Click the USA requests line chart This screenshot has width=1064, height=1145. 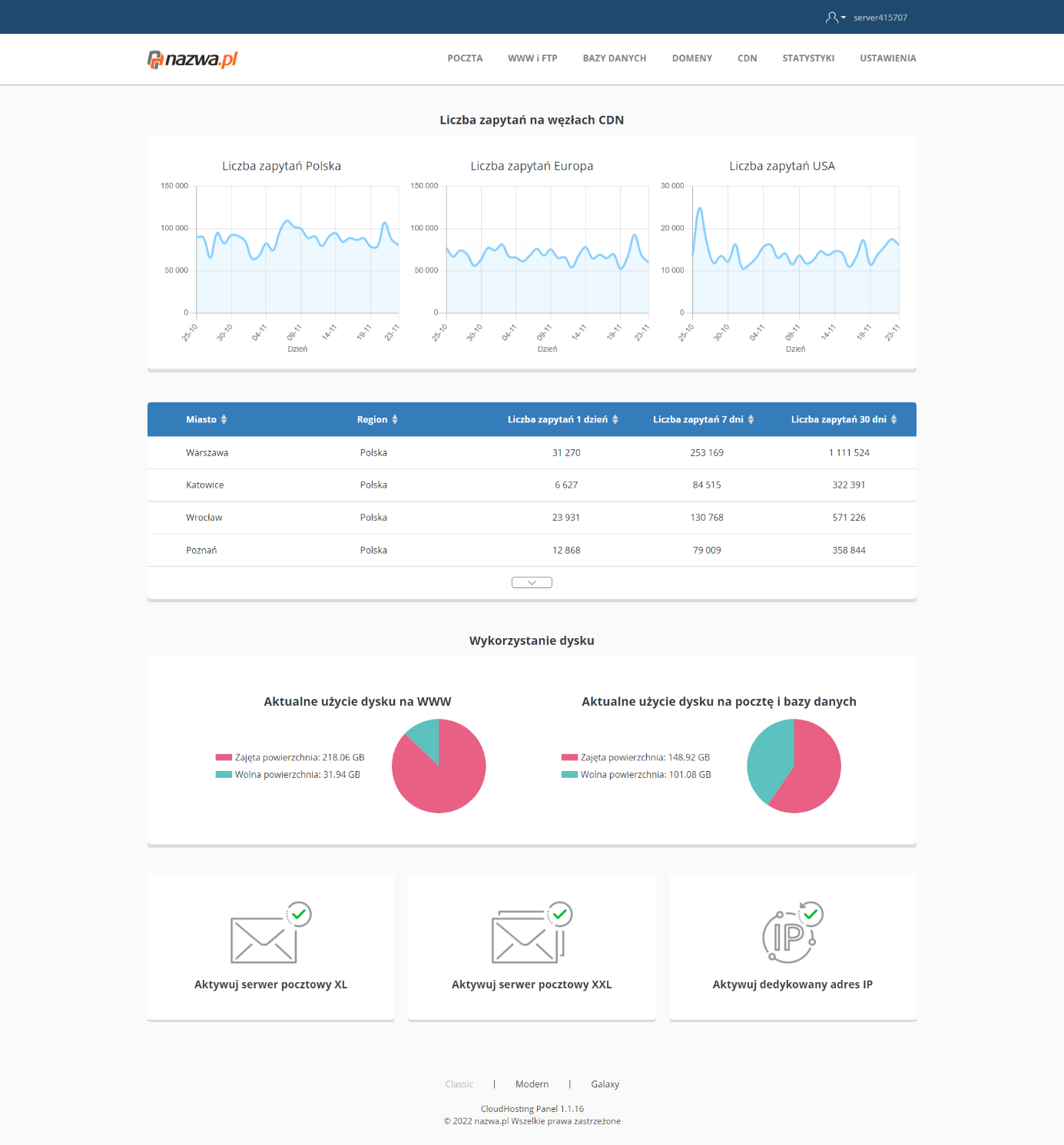[796, 250]
